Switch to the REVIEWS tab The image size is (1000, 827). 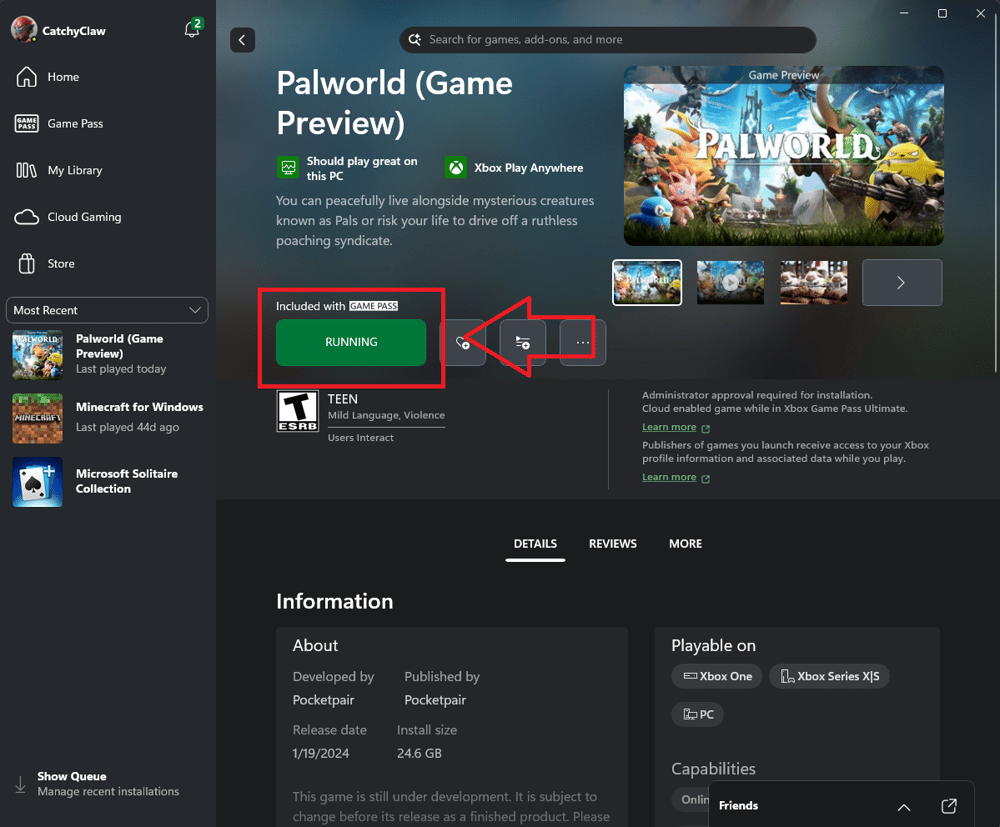pos(612,544)
